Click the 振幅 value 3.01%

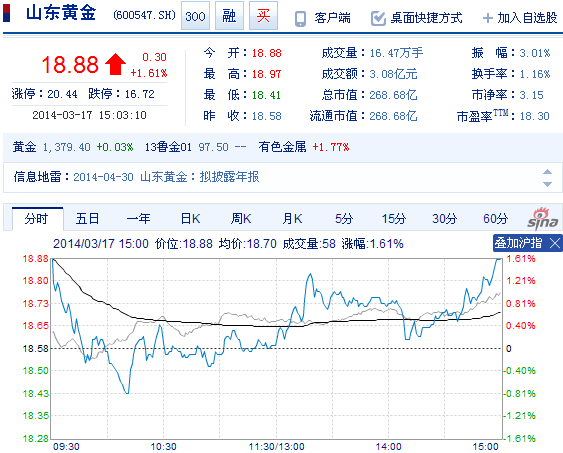point(535,53)
